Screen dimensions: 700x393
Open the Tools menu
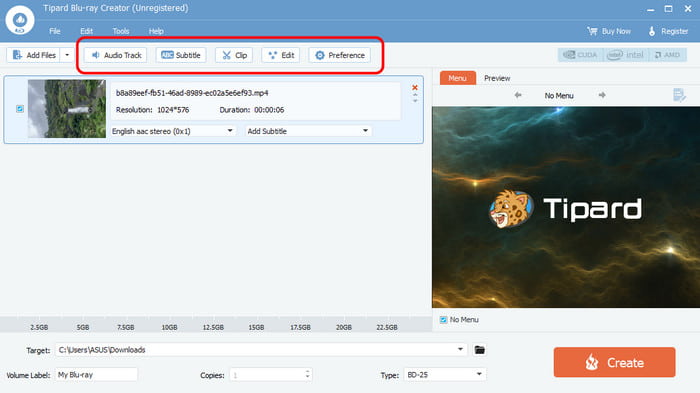pos(121,31)
